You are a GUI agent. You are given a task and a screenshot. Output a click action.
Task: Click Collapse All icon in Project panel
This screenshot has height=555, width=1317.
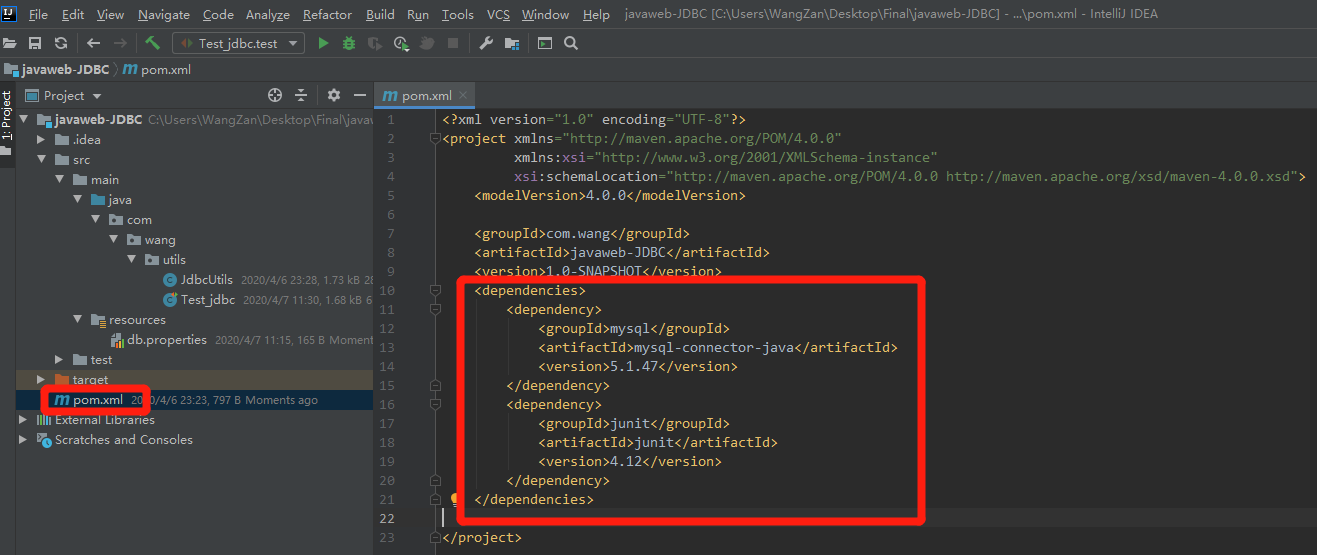tap(301, 95)
